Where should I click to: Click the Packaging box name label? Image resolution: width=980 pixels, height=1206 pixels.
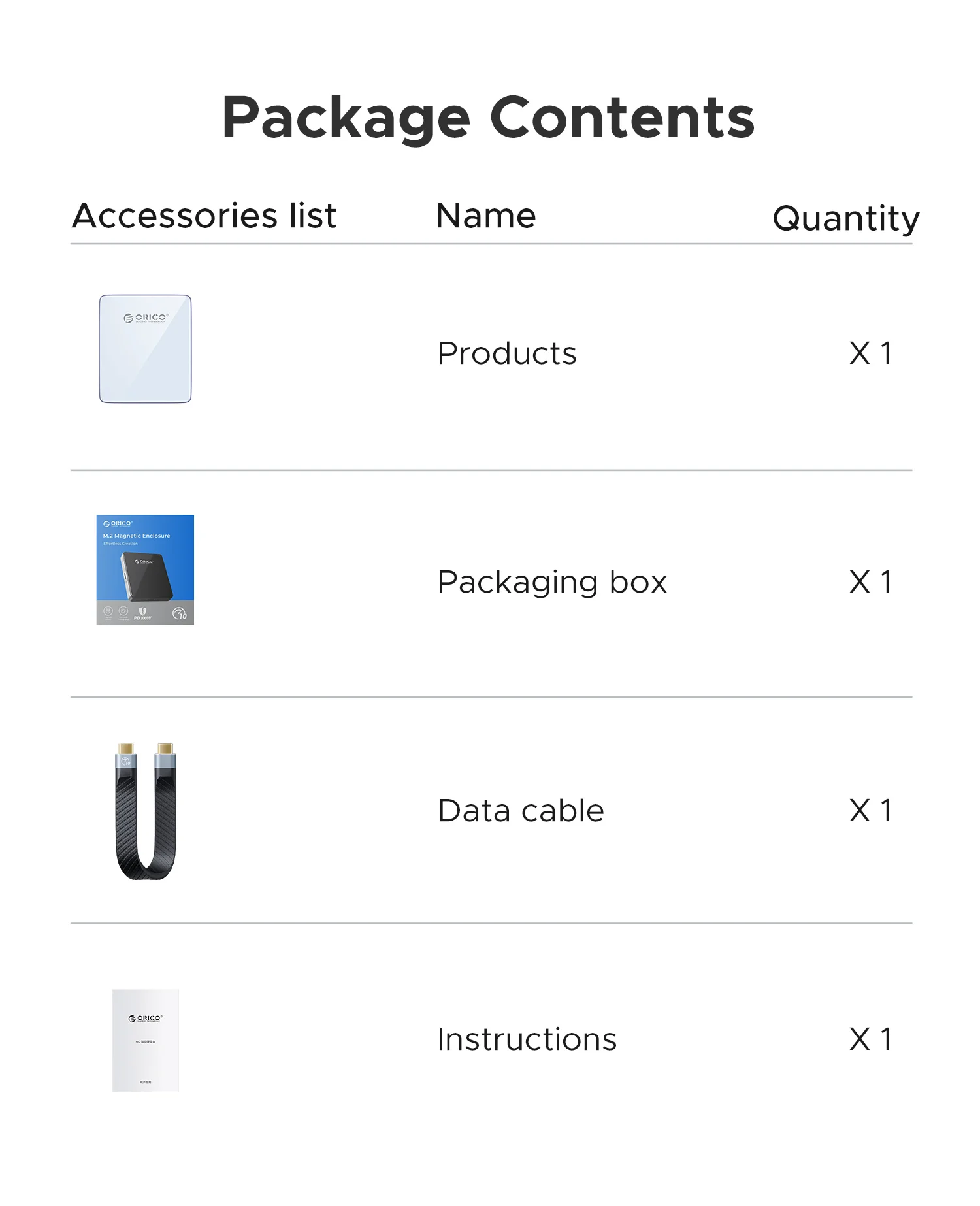click(552, 582)
